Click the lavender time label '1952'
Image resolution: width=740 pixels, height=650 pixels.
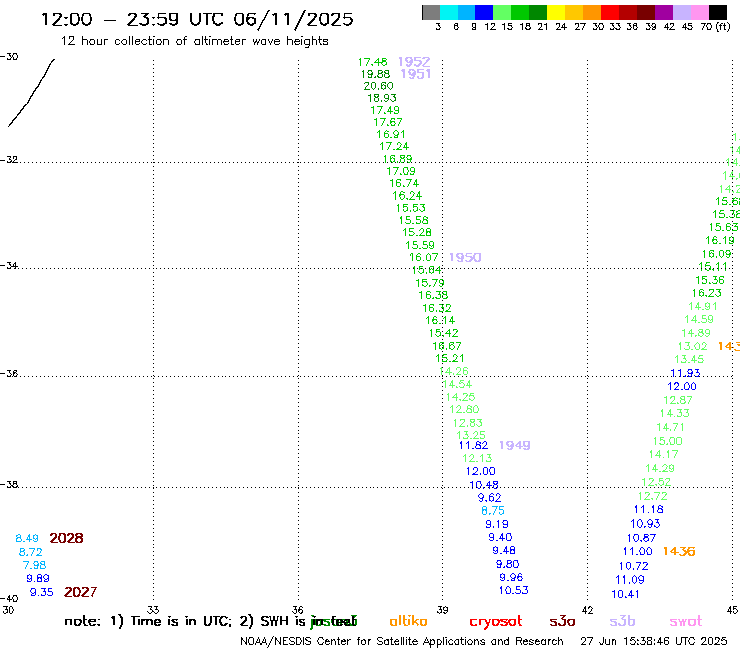(414, 62)
